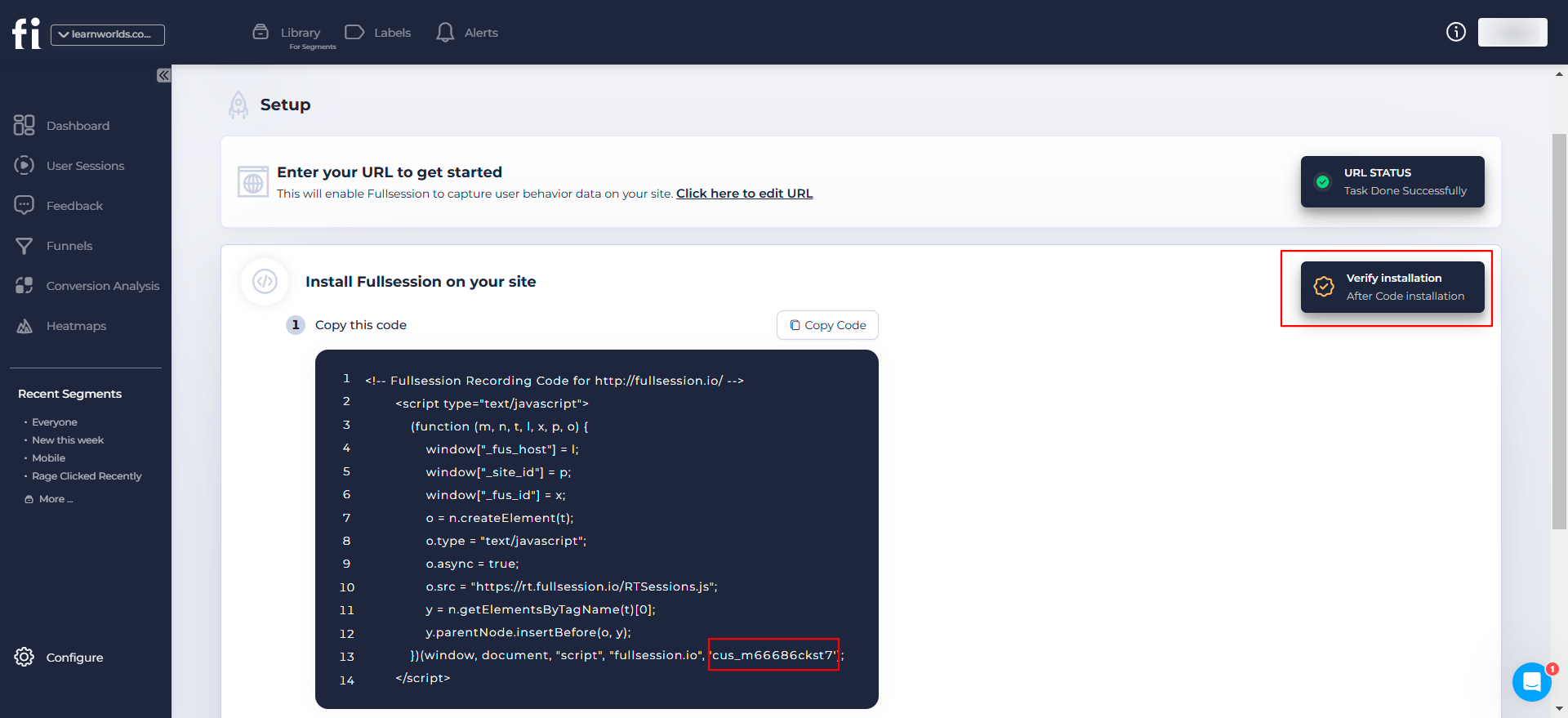Click the Fullsession fi logo
1568x718 pixels.
coord(26,33)
